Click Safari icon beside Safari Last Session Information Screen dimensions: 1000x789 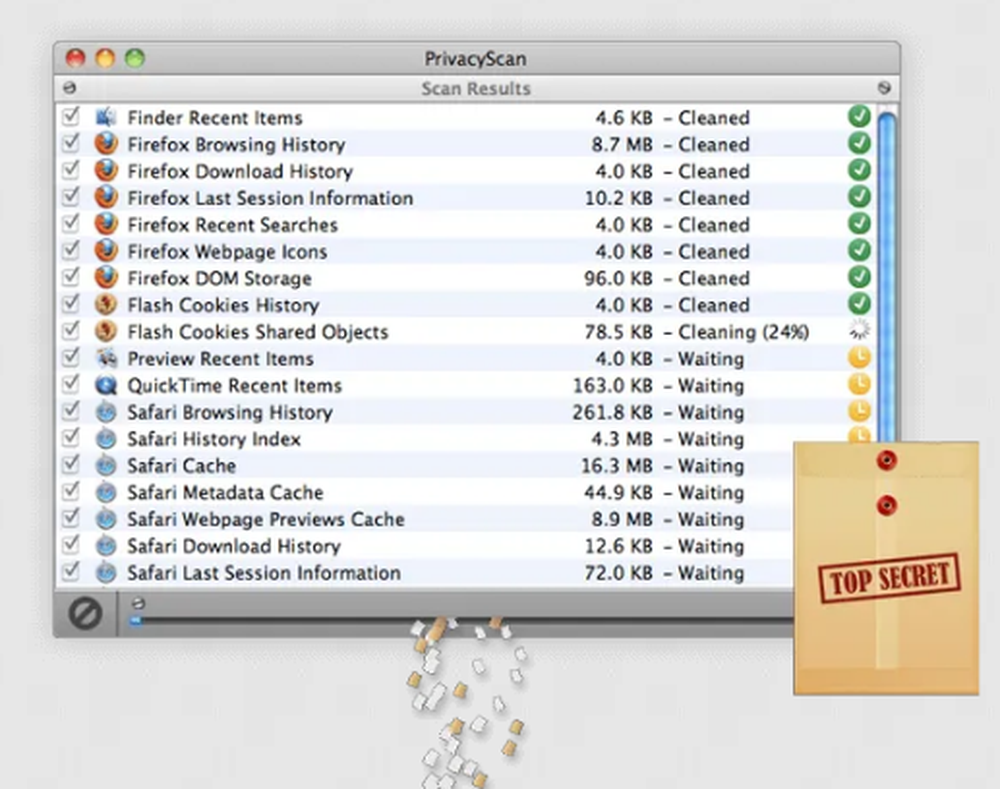pyautogui.click(x=106, y=573)
